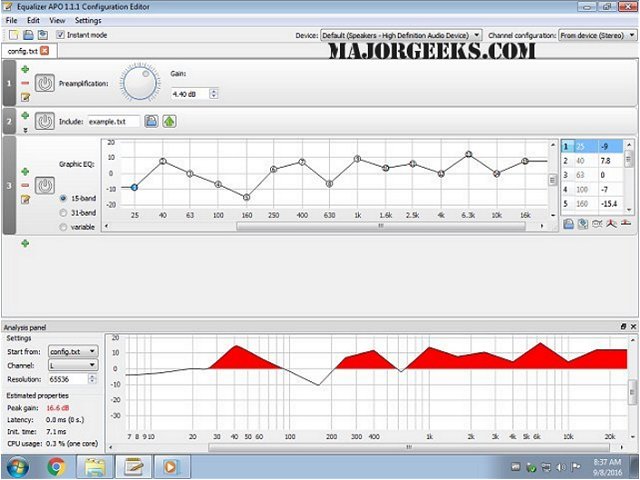Toggle power button for the Preamplification filter
Viewport: 640px width, 480px height.
pyautogui.click(x=44, y=83)
